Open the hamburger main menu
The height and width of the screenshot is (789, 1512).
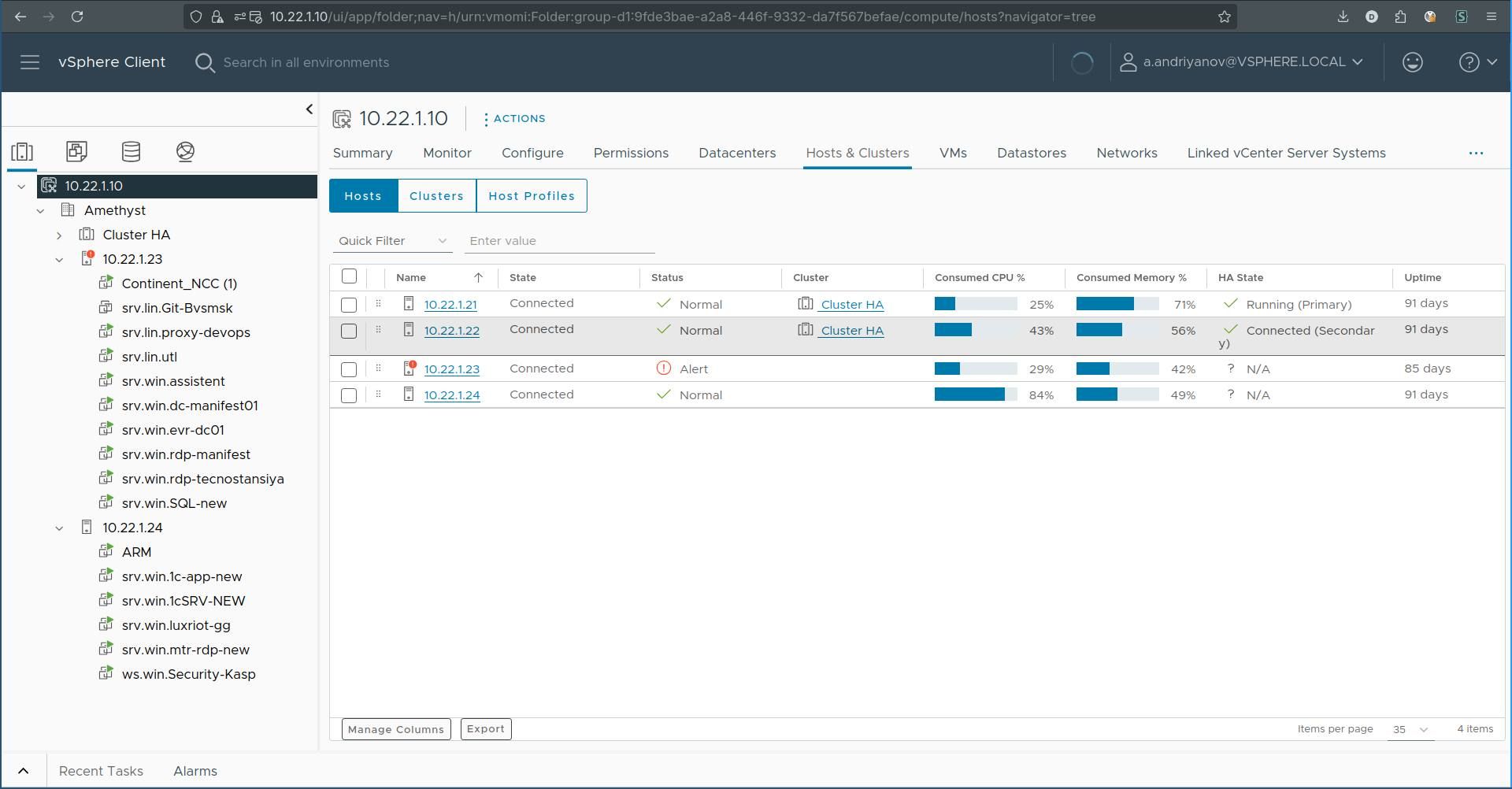point(30,62)
